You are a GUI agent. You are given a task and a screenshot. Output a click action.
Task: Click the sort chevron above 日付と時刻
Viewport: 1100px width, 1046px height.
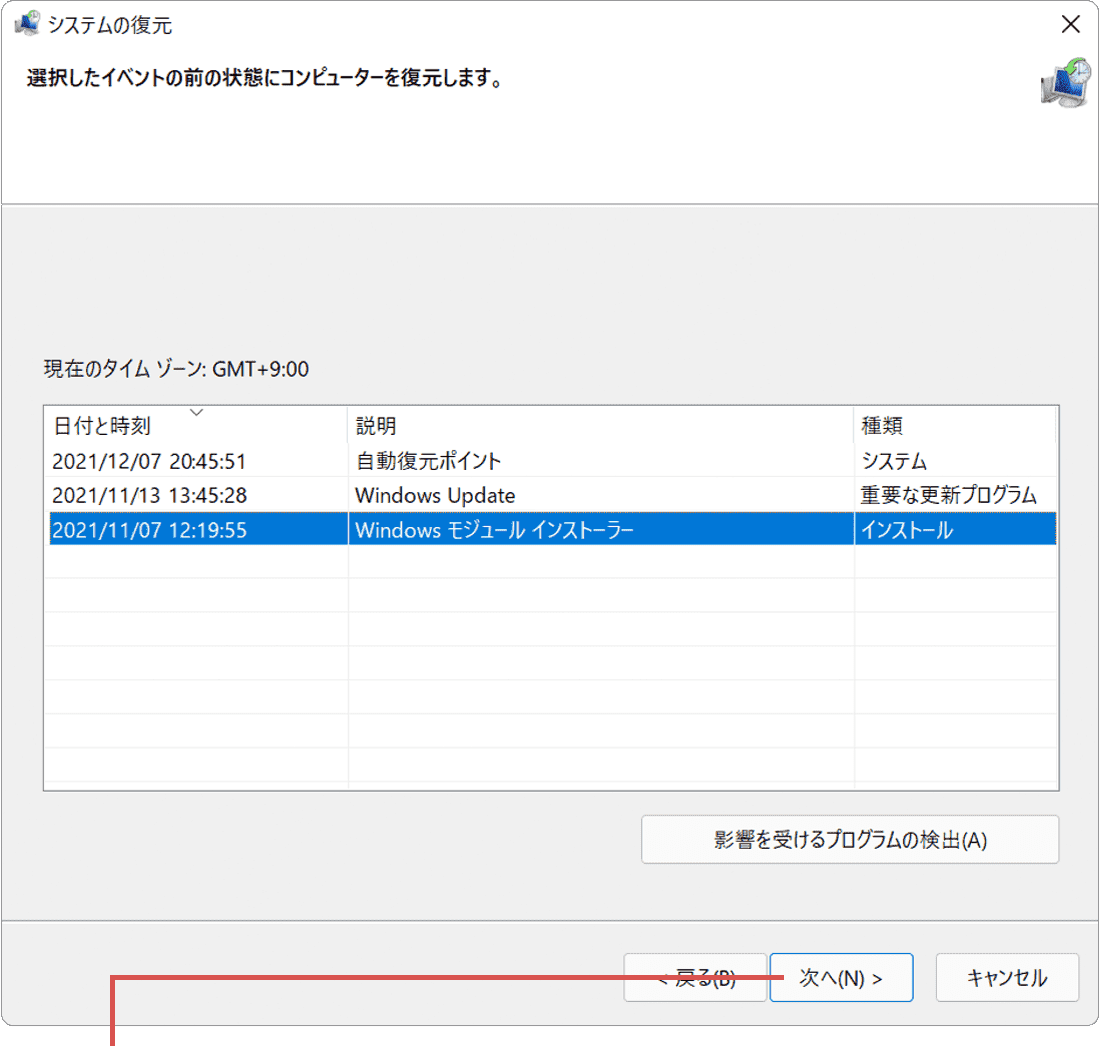tap(197, 411)
